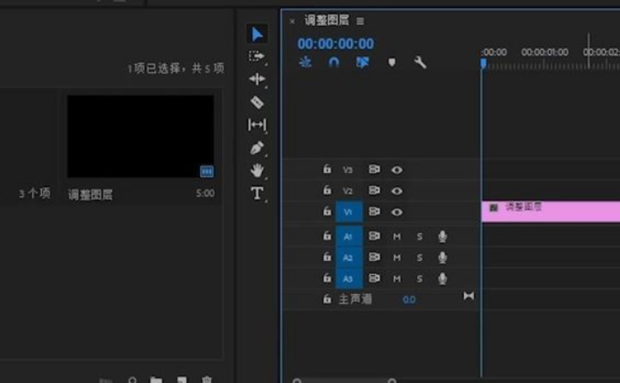Click the 调整图层 item name label
This screenshot has height=383, width=620.
pyautogui.click(x=91, y=194)
